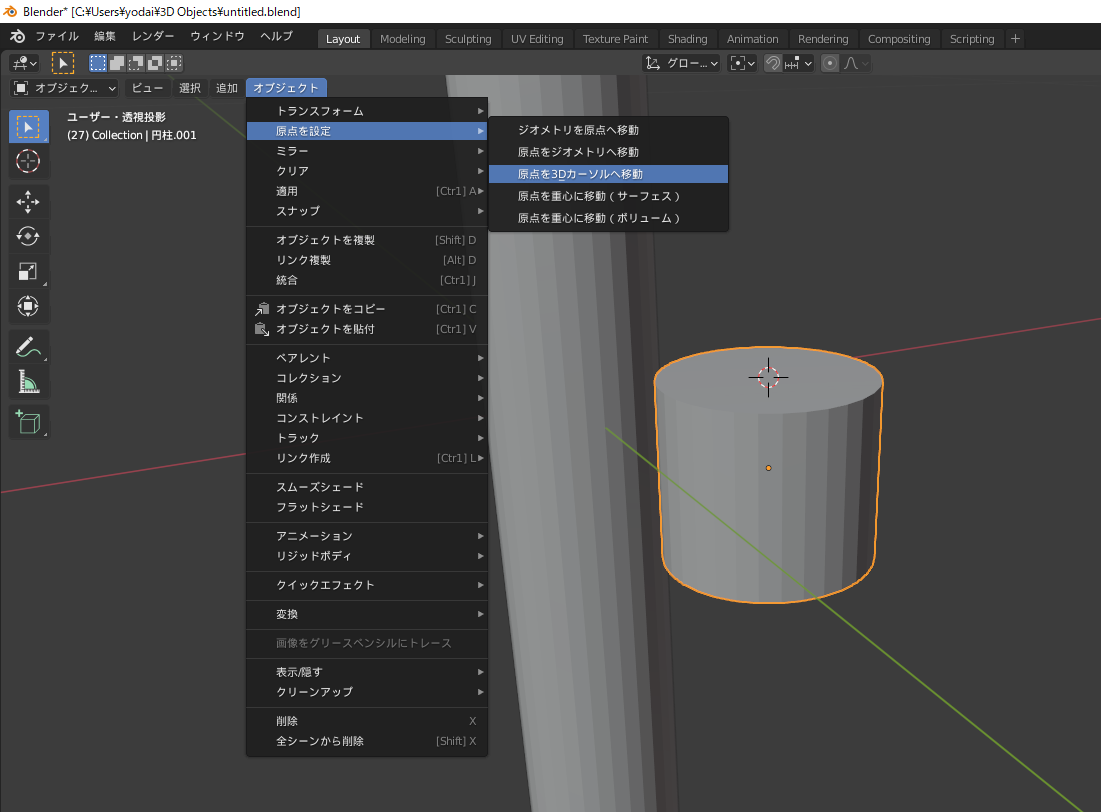Open the ビュー viewport menu

147,88
